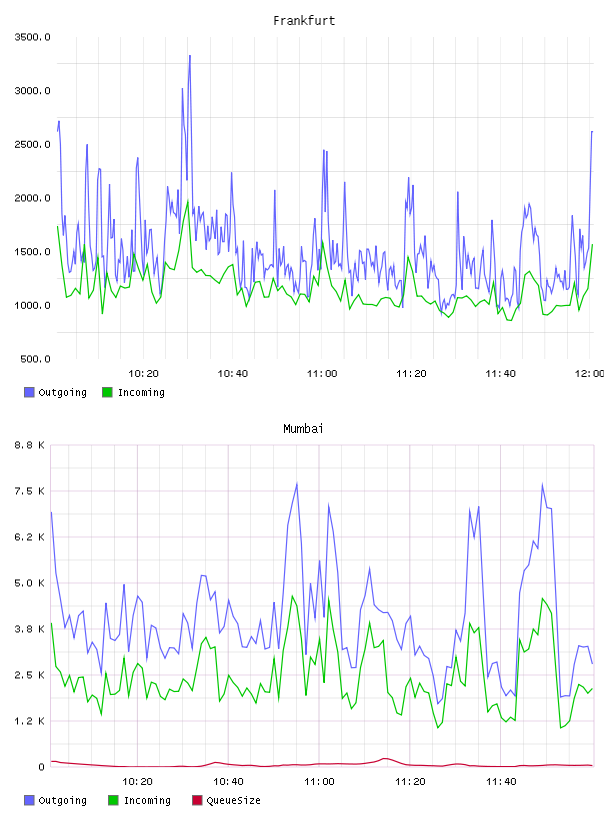Click 500.0 y-axis value on Frankfurt chart
The width and height of the screenshot is (608, 816).
pos(35,359)
